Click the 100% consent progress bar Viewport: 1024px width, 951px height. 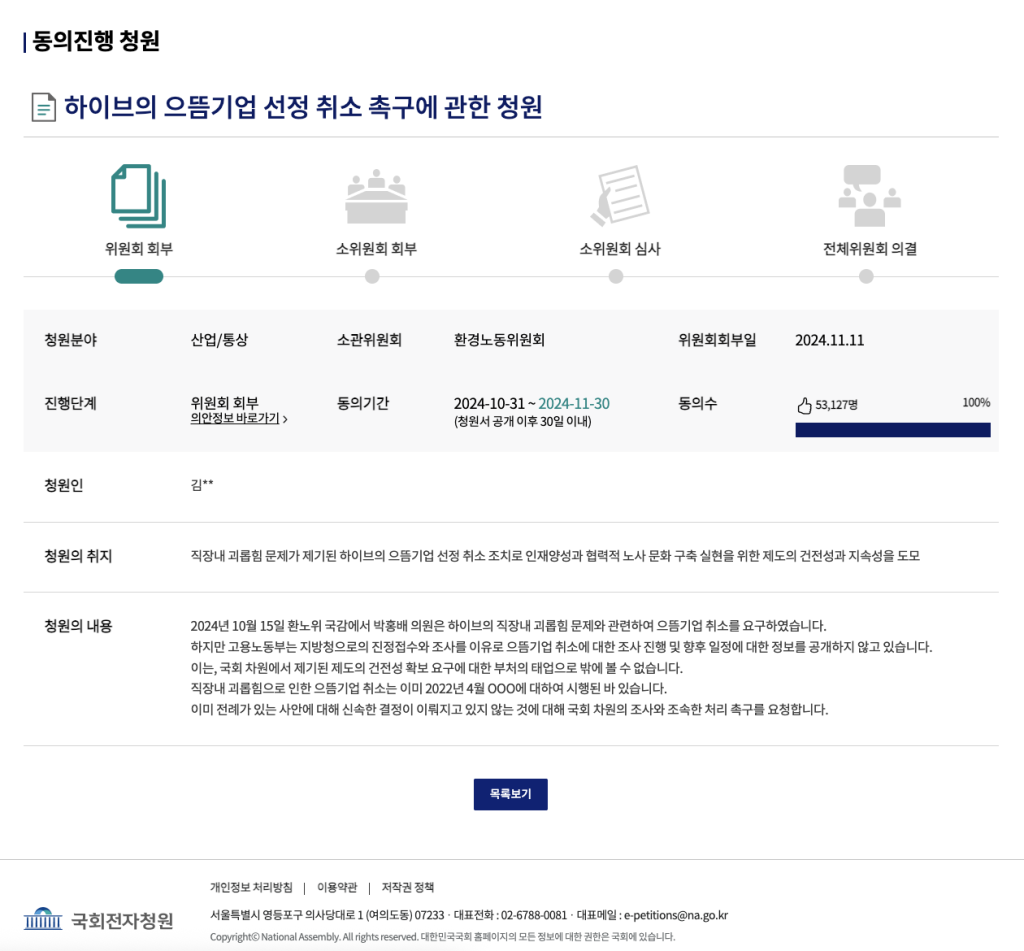(893, 430)
